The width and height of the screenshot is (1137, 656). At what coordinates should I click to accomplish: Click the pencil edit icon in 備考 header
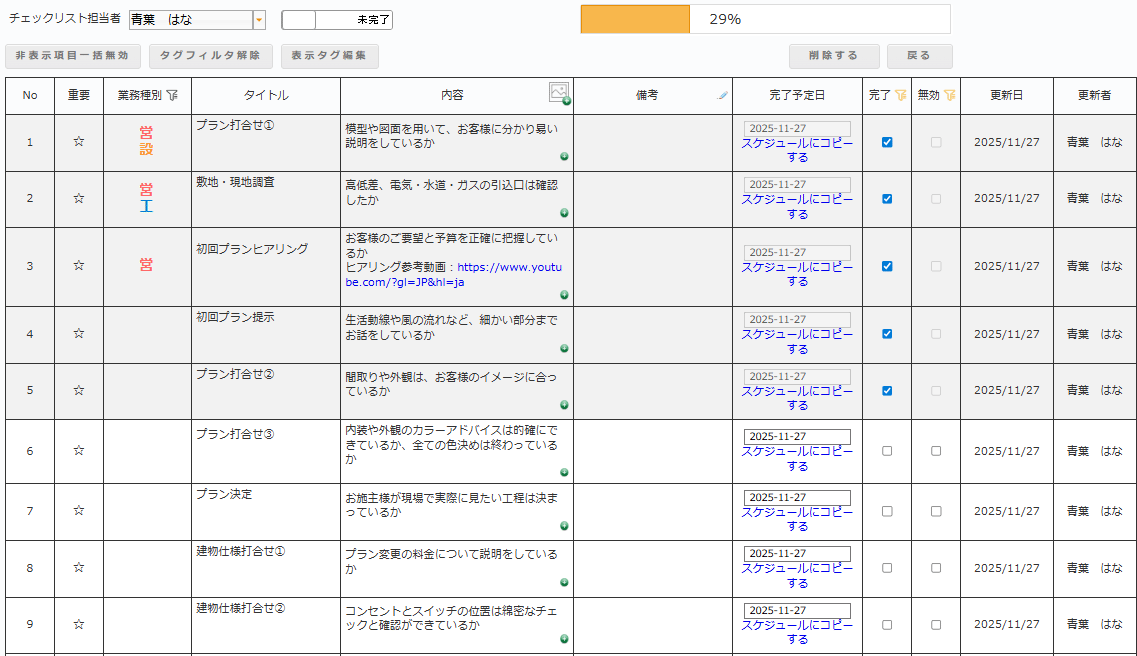(x=723, y=96)
